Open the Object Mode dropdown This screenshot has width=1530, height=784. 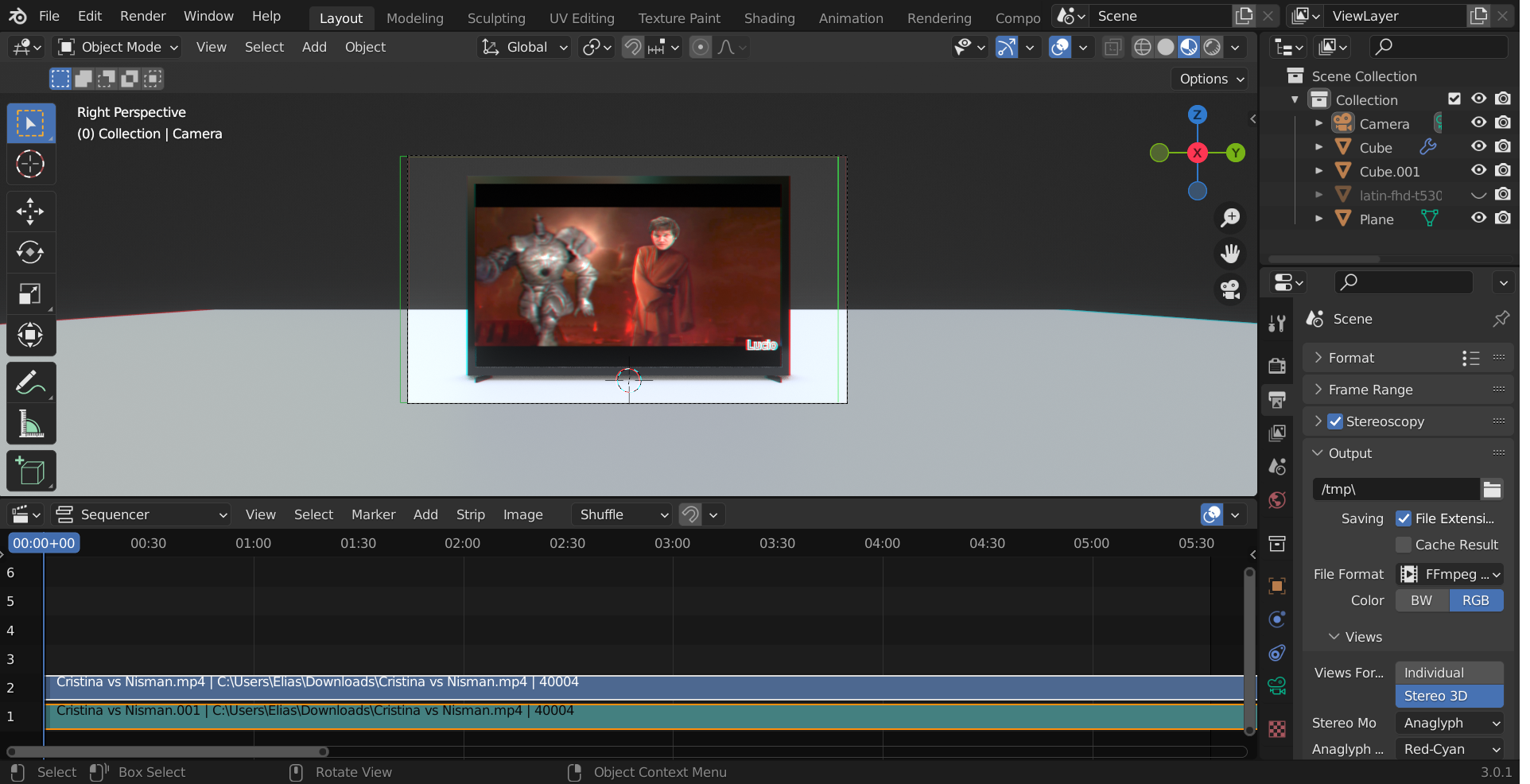[118, 48]
